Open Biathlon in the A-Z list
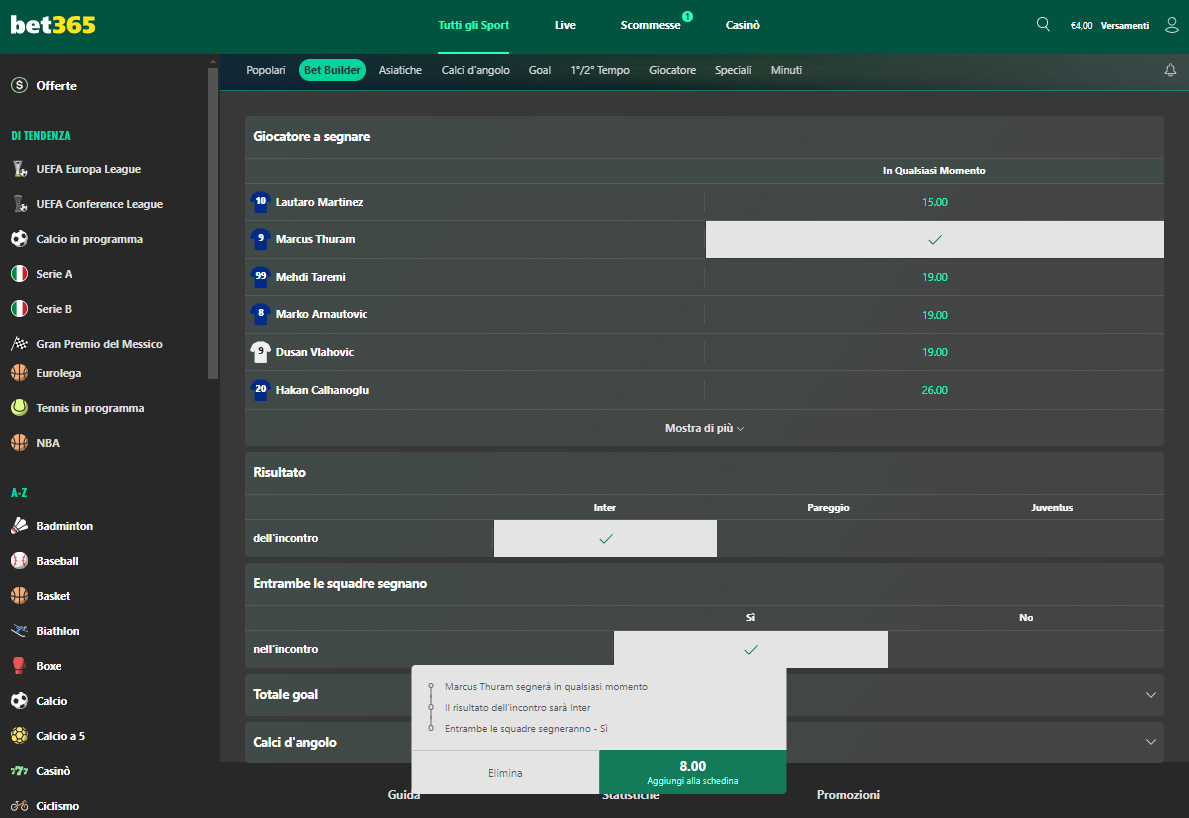This screenshot has width=1189, height=818. 58,631
